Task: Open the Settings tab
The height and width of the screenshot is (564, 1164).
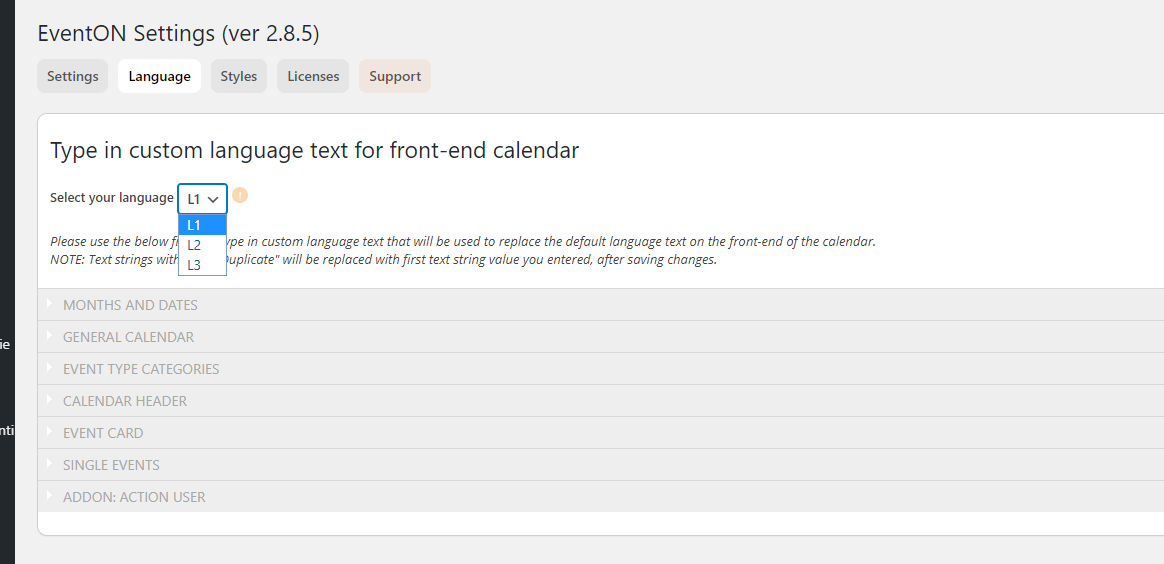Action: tap(73, 76)
